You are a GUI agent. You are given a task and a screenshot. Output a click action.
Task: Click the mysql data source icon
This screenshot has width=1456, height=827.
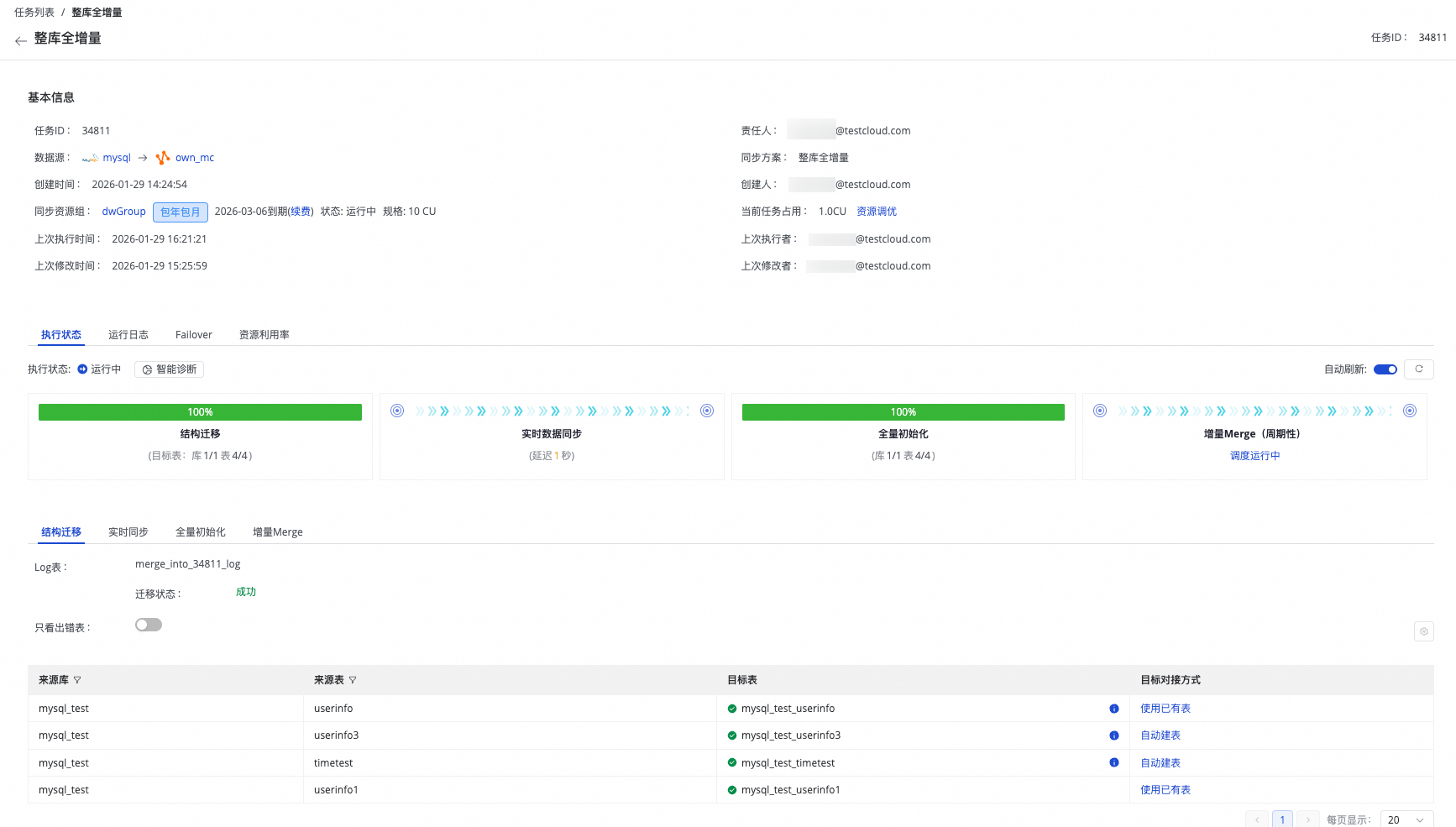(90, 158)
